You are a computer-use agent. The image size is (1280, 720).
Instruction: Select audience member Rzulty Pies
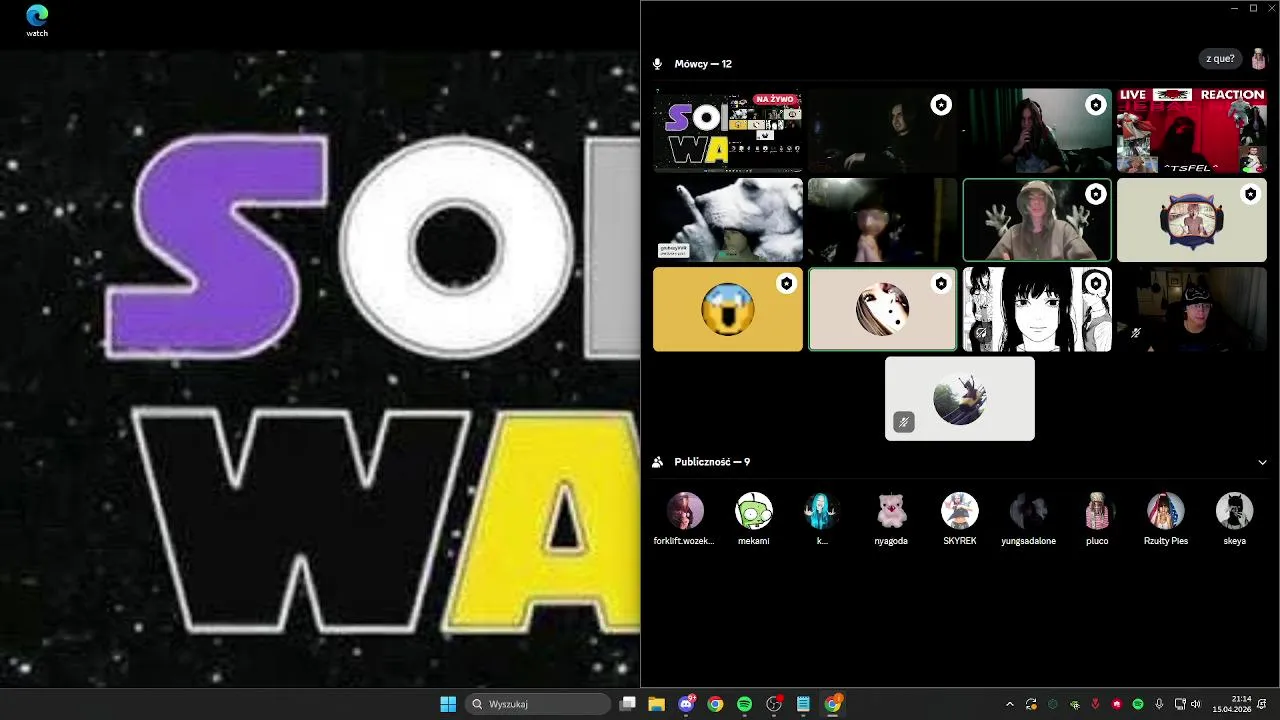coord(1166,519)
